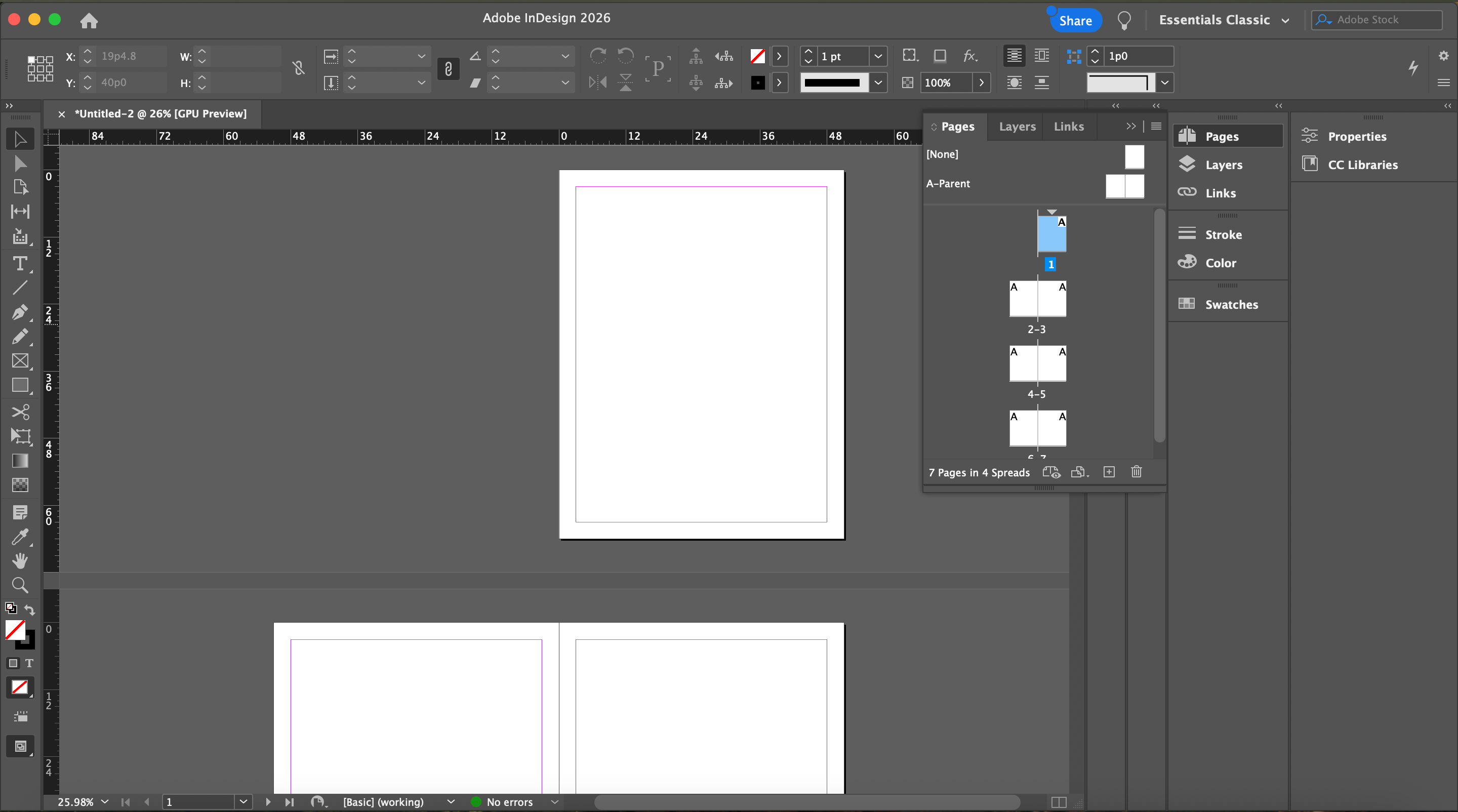
Task: Switch to the Layers tab
Action: point(1017,127)
